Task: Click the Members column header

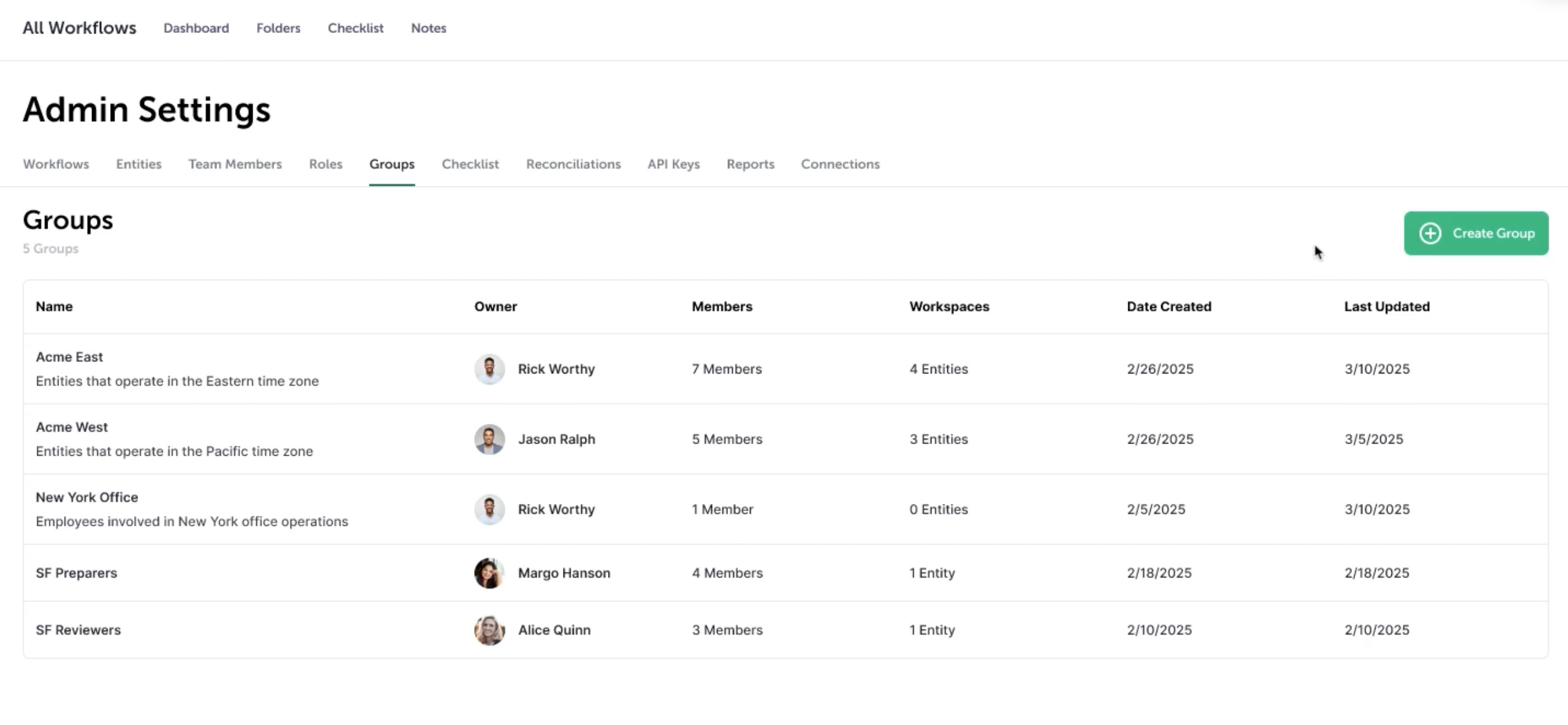Action: pyautogui.click(x=721, y=306)
